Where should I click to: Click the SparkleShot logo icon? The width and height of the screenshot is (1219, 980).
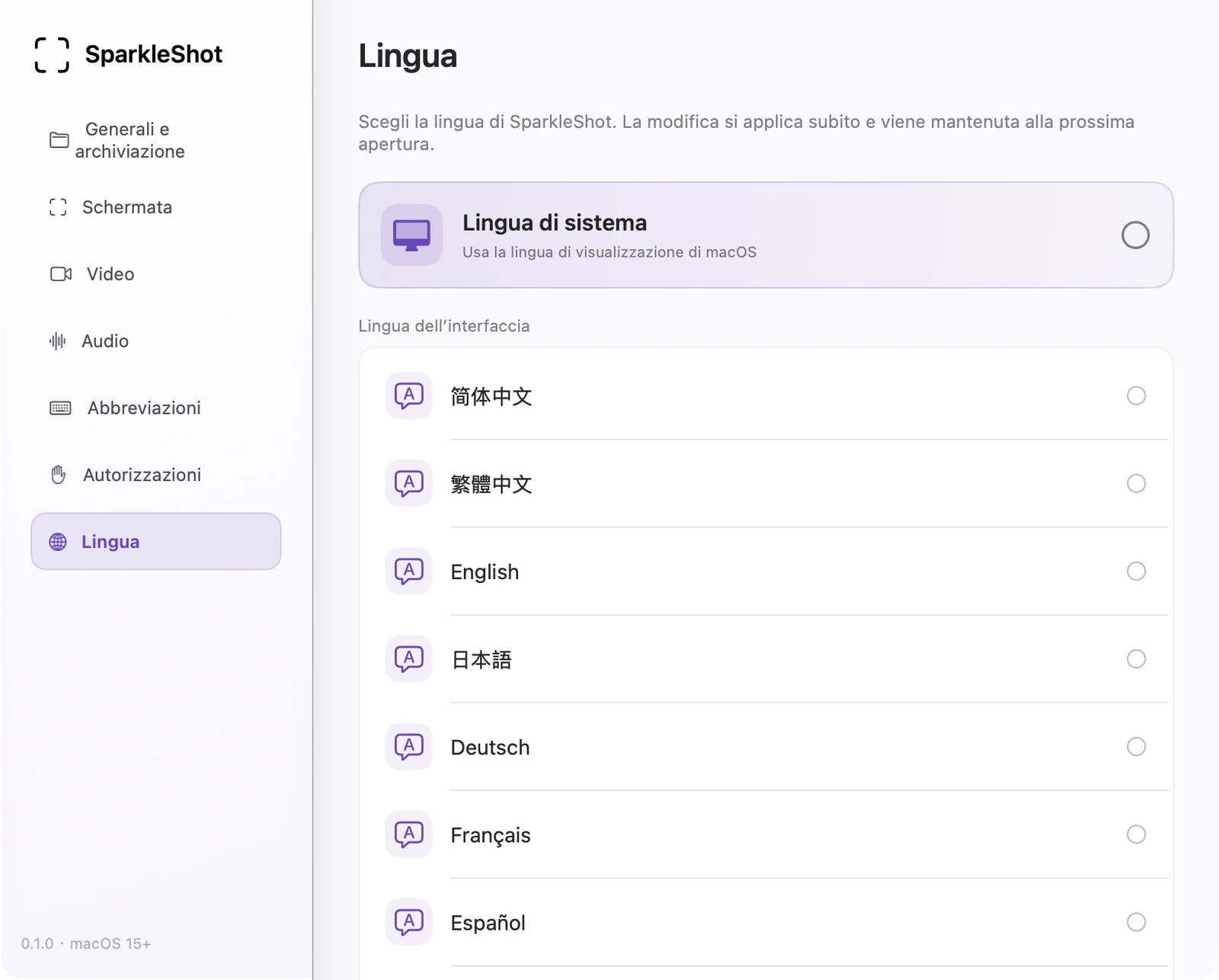[x=52, y=55]
